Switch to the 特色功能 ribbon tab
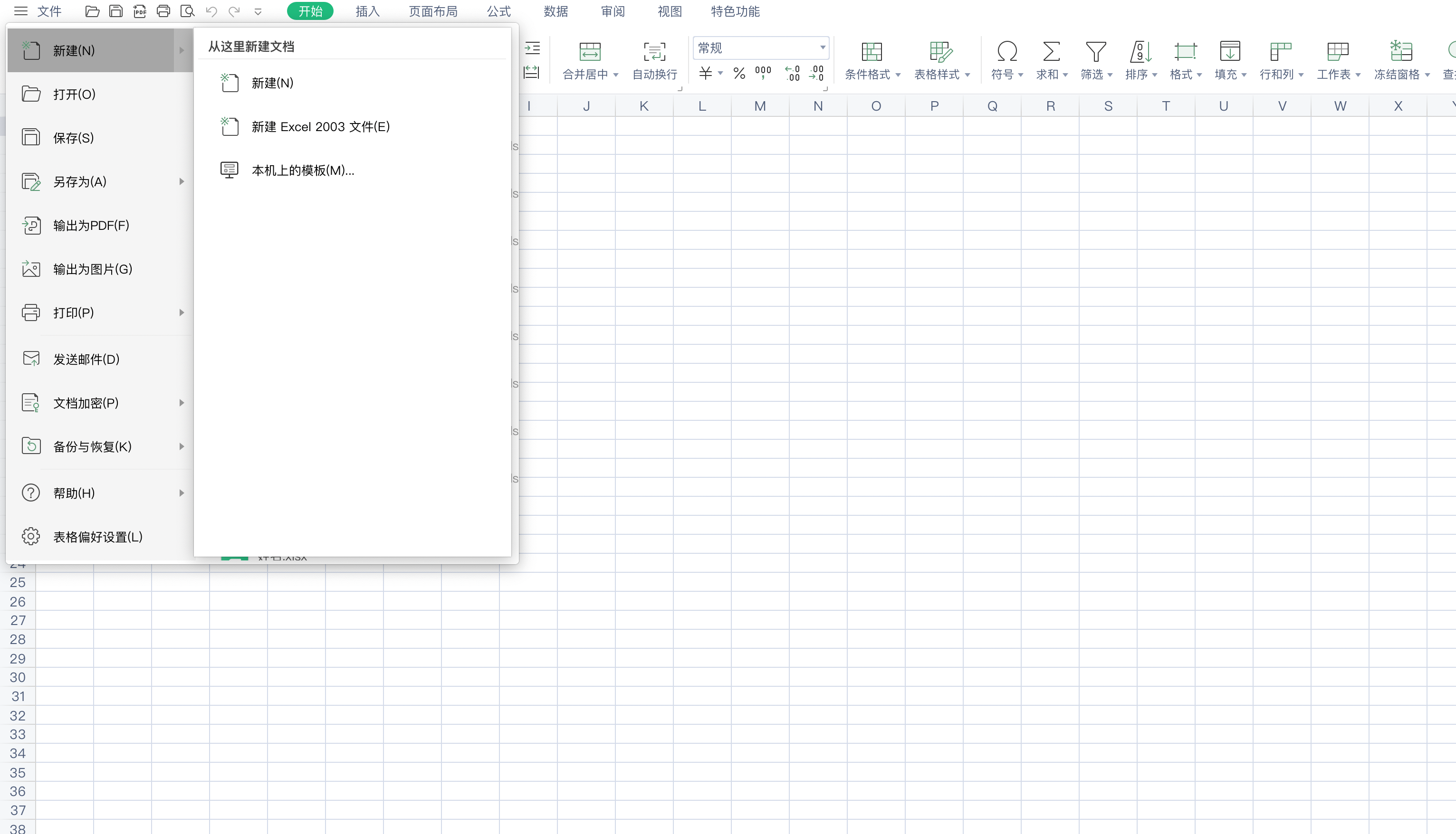This screenshot has width=1456, height=834. (x=735, y=11)
